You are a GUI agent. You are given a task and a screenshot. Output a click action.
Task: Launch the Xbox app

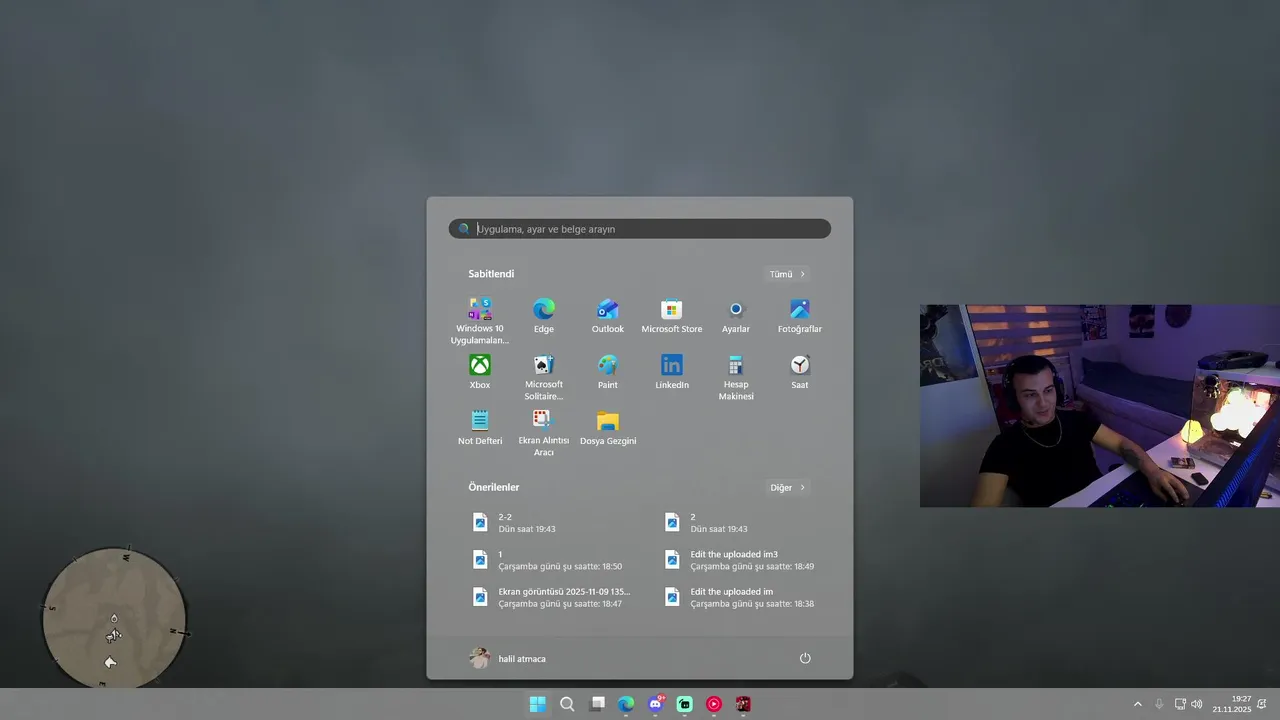pyautogui.click(x=480, y=372)
